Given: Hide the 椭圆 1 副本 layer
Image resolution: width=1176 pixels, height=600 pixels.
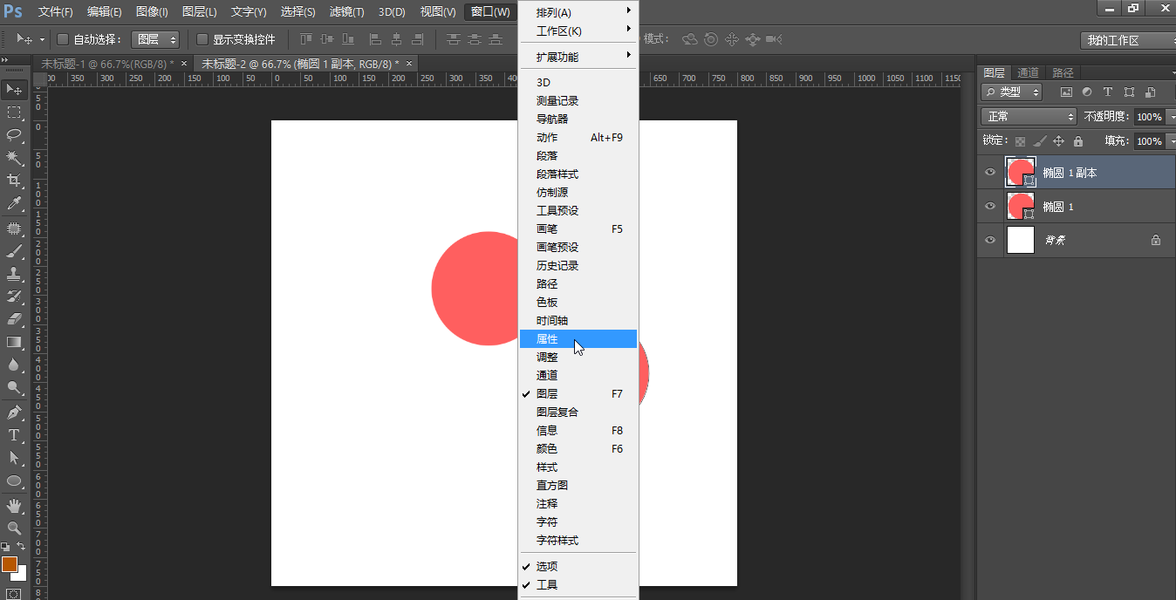Looking at the screenshot, I should tap(990, 172).
